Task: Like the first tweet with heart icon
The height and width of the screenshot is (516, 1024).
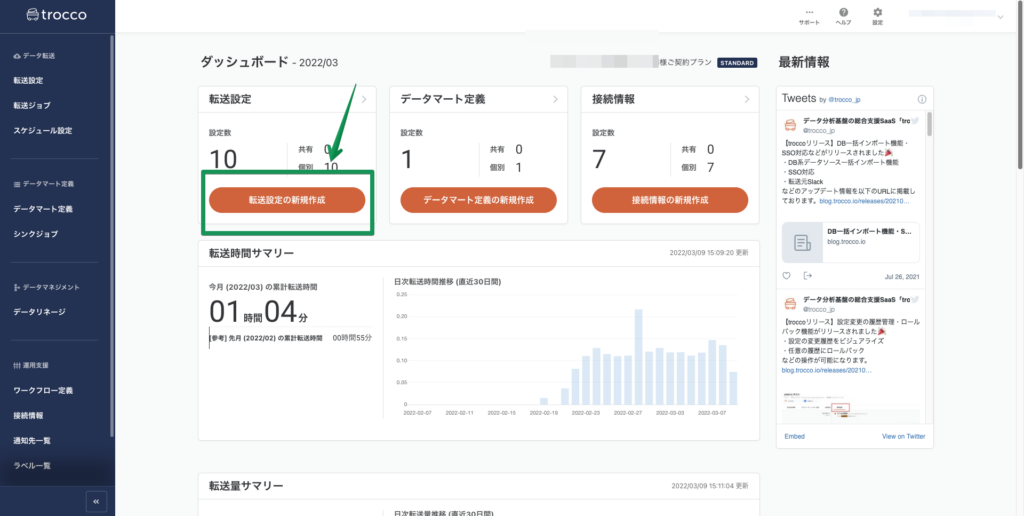Action: pos(787,276)
